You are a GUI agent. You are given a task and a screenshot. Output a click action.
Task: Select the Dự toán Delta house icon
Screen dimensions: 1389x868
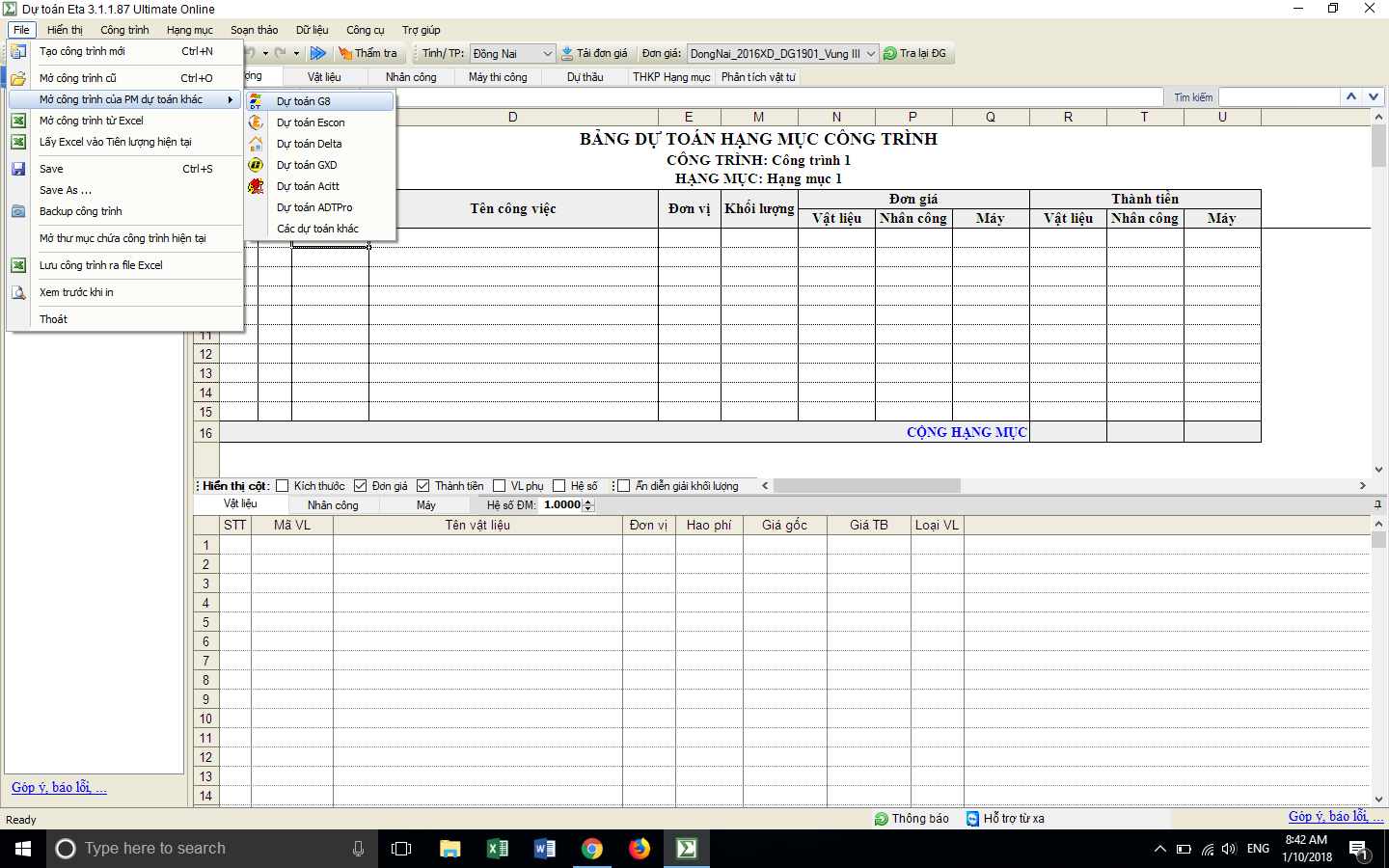256,144
